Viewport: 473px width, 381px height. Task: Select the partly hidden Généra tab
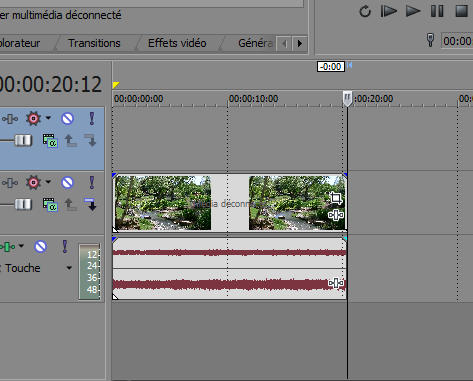point(255,43)
